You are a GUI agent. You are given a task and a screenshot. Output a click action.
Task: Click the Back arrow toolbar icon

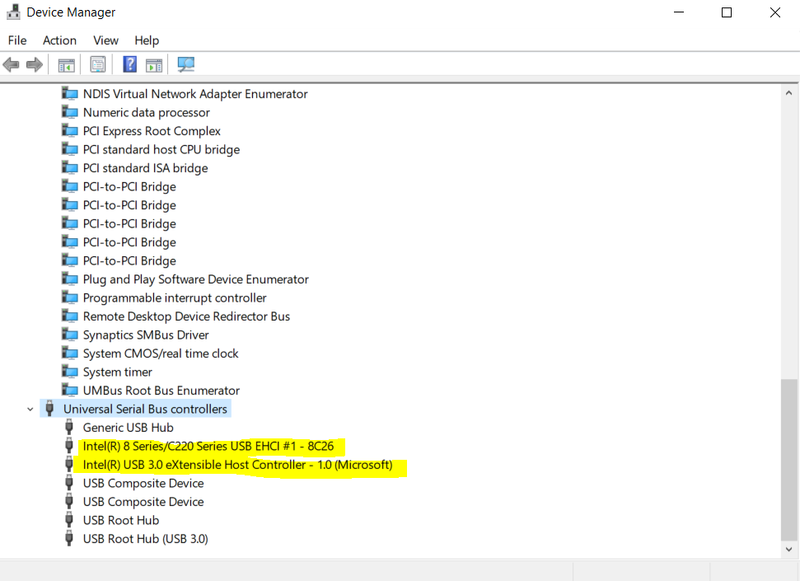point(11,65)
